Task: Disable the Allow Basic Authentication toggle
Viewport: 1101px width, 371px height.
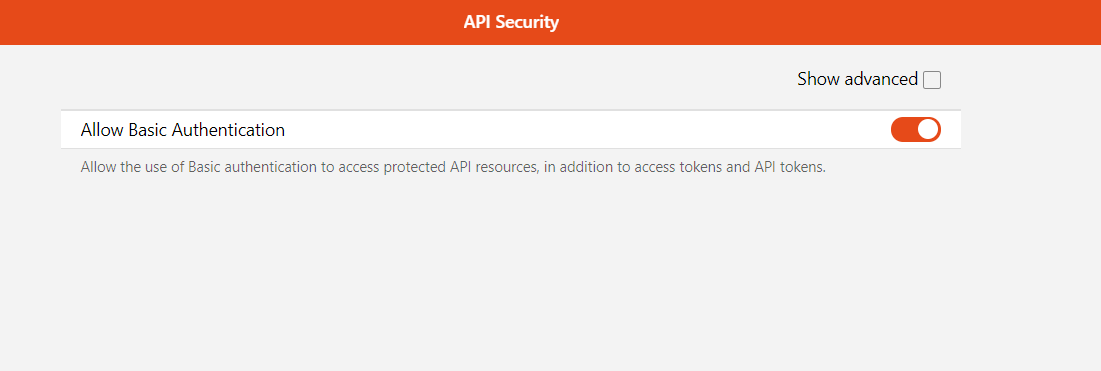Action: 916,130
